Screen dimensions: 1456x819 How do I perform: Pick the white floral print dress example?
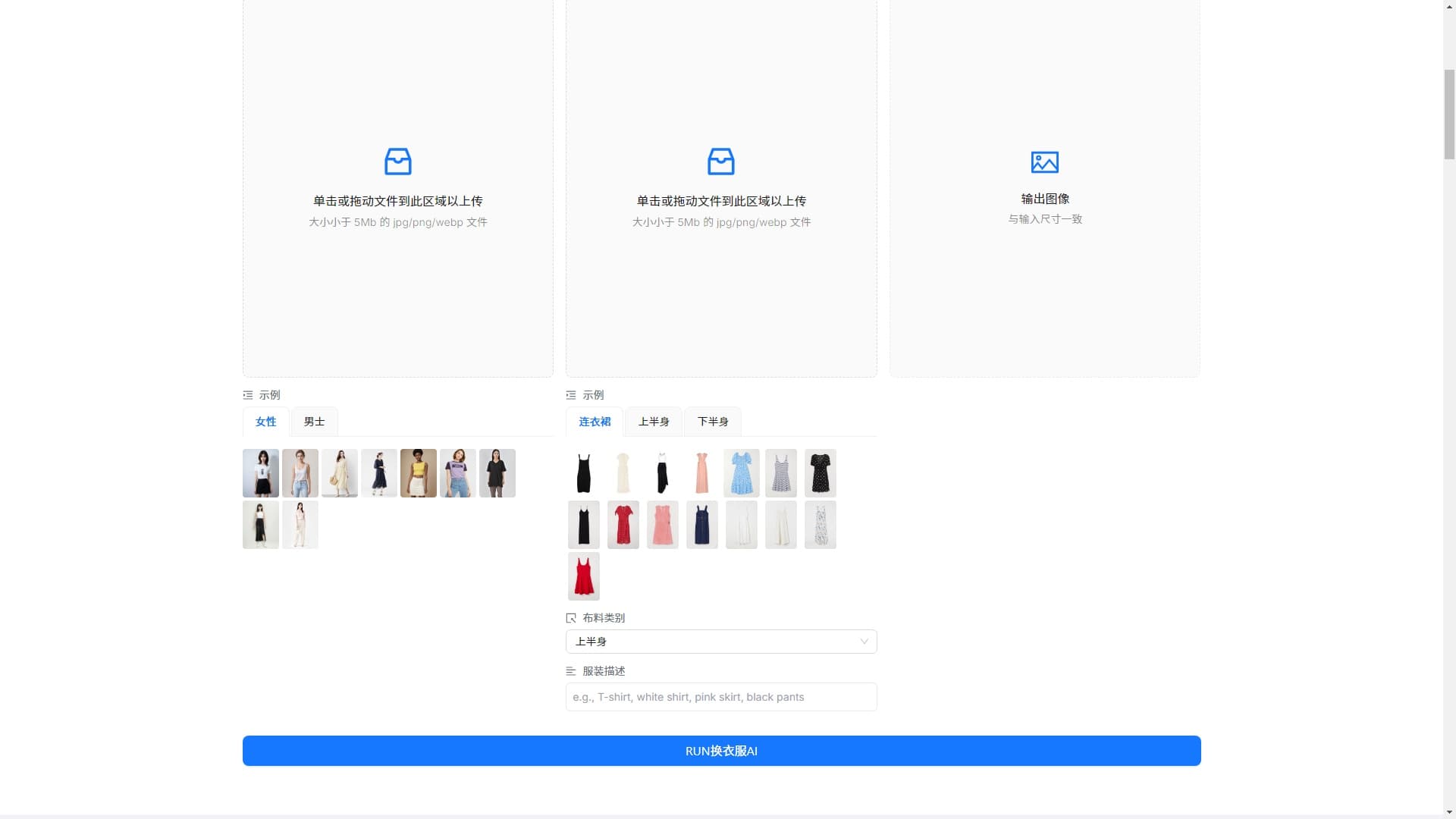point(821,525)
